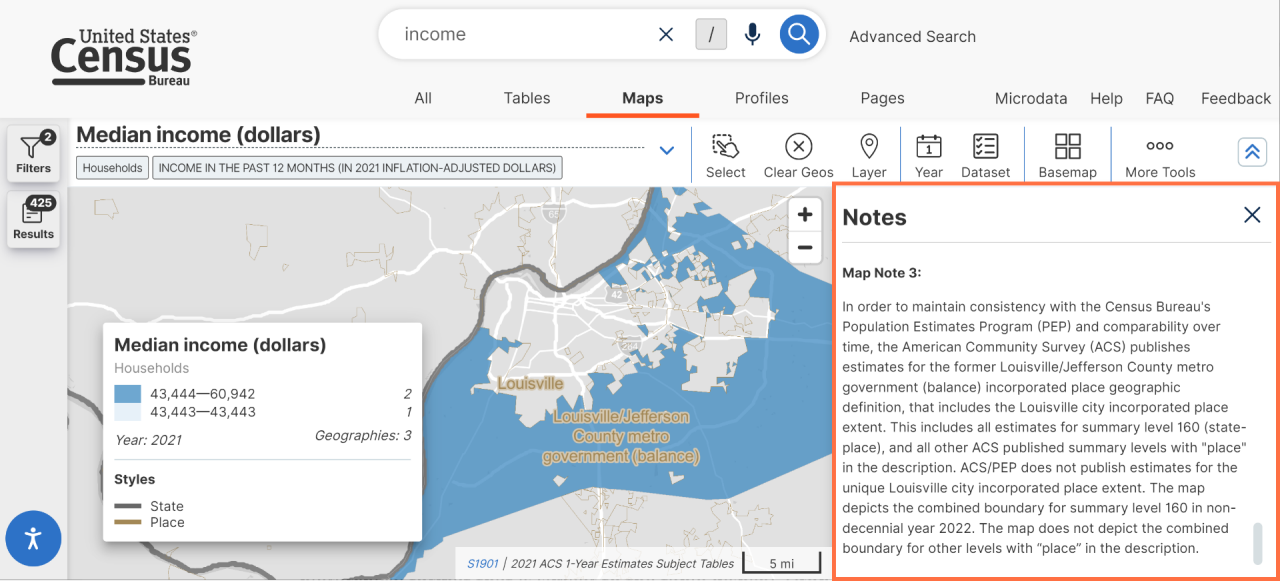Screen dimensions: 1280x581
Task: Start voice search with microphone
Action: (x=753, y=34)
